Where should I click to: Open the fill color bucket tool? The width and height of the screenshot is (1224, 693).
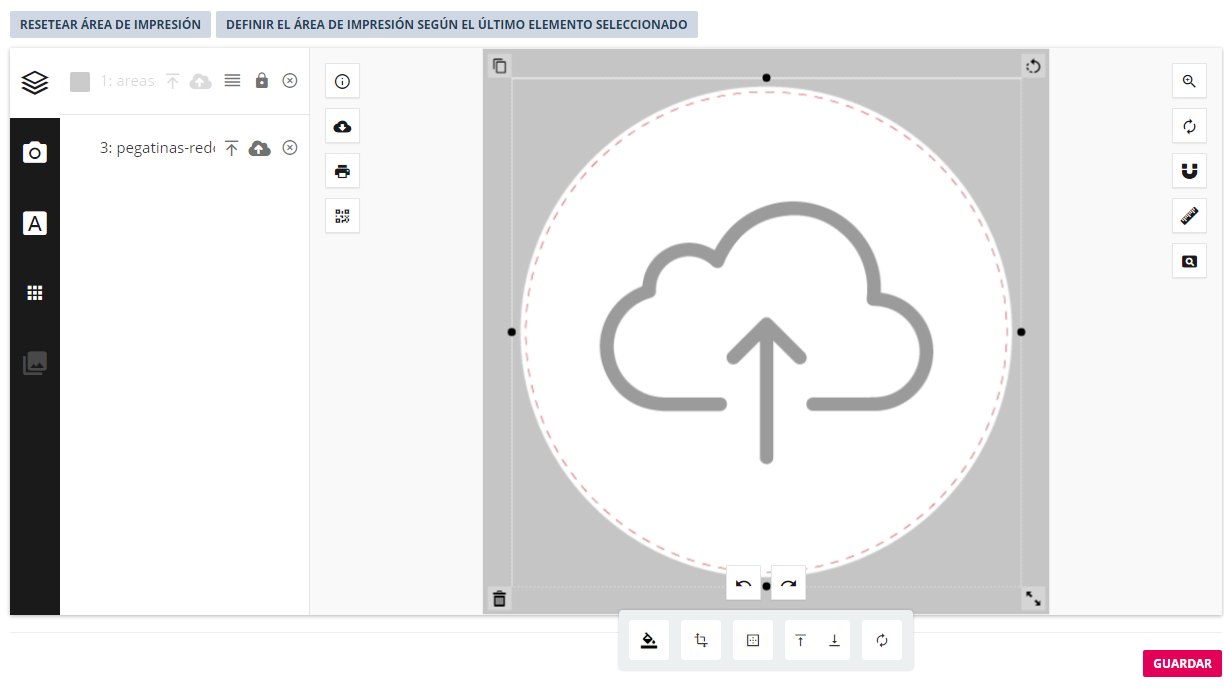649,641
